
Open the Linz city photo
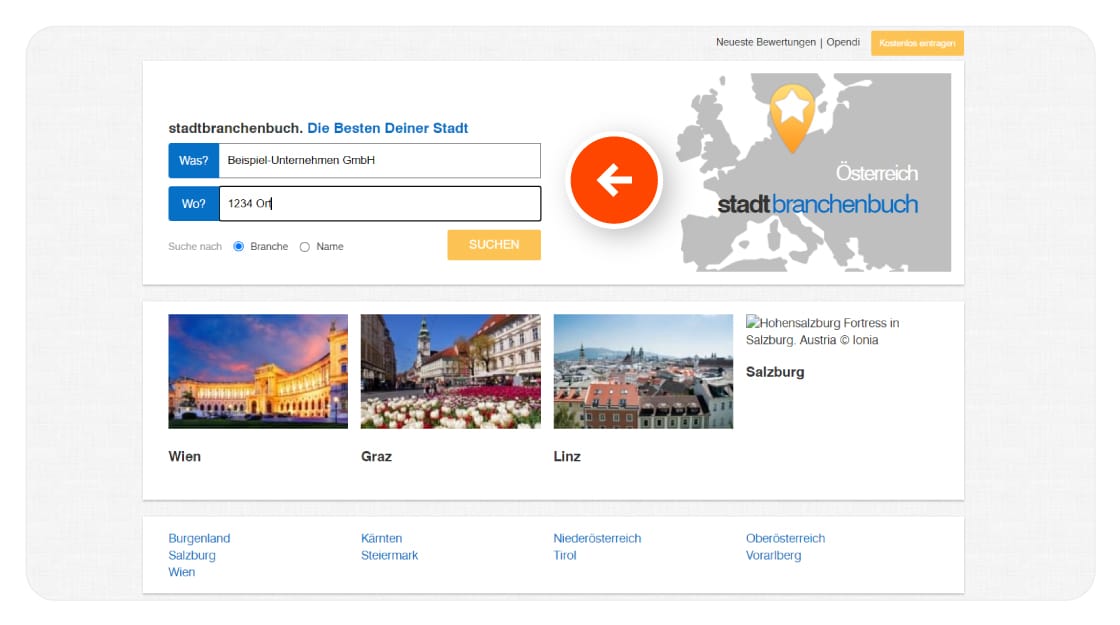643,371
